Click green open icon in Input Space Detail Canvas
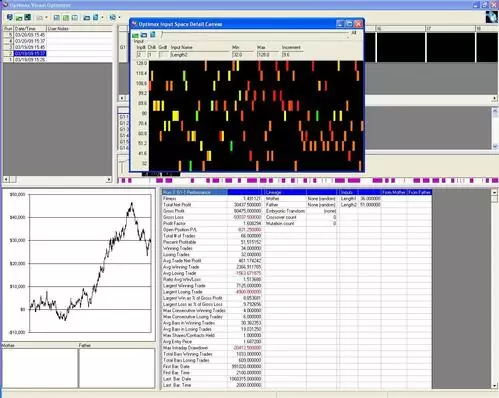The width and height of the screenshot is (499, 398). pyautogui.click(x=135, y=35)
